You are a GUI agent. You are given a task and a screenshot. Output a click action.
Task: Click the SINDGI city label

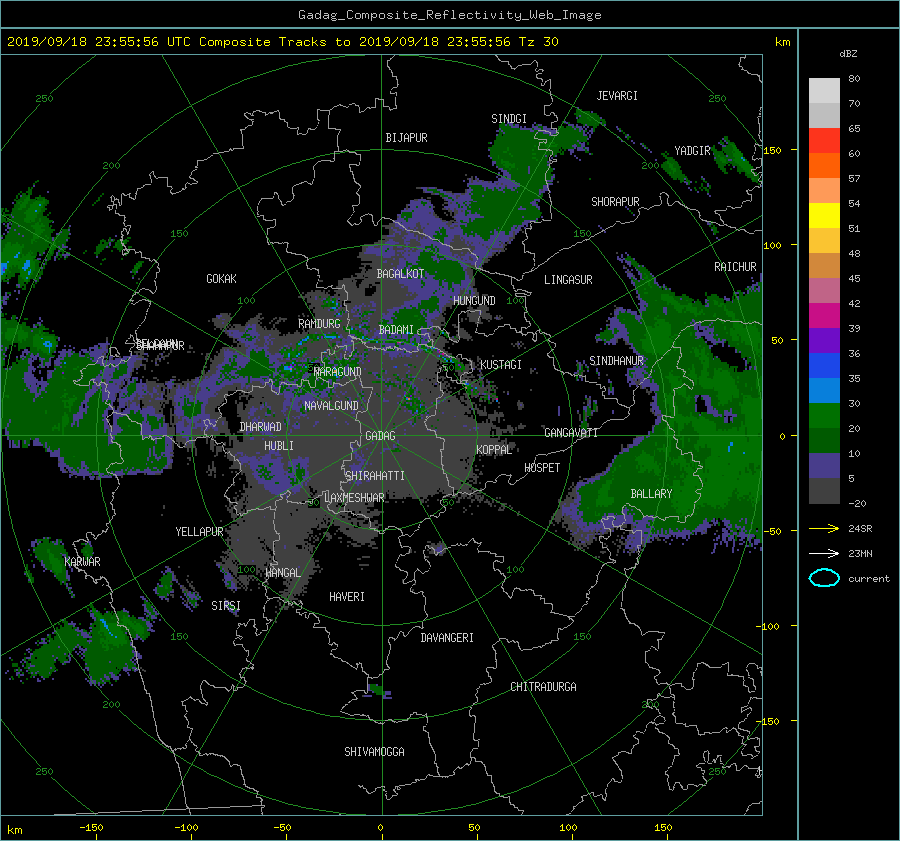(509, 119)
